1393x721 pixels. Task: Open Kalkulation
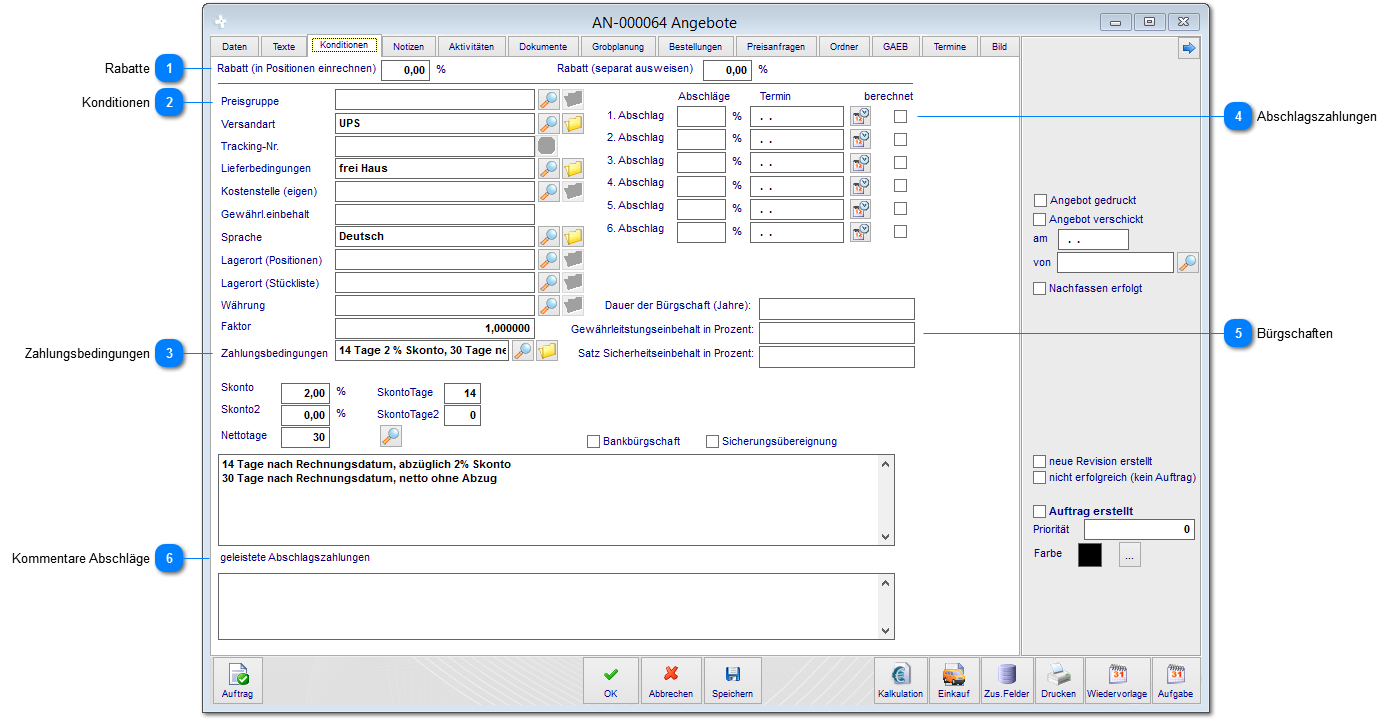pyautogui.click(x=900, y=681)
